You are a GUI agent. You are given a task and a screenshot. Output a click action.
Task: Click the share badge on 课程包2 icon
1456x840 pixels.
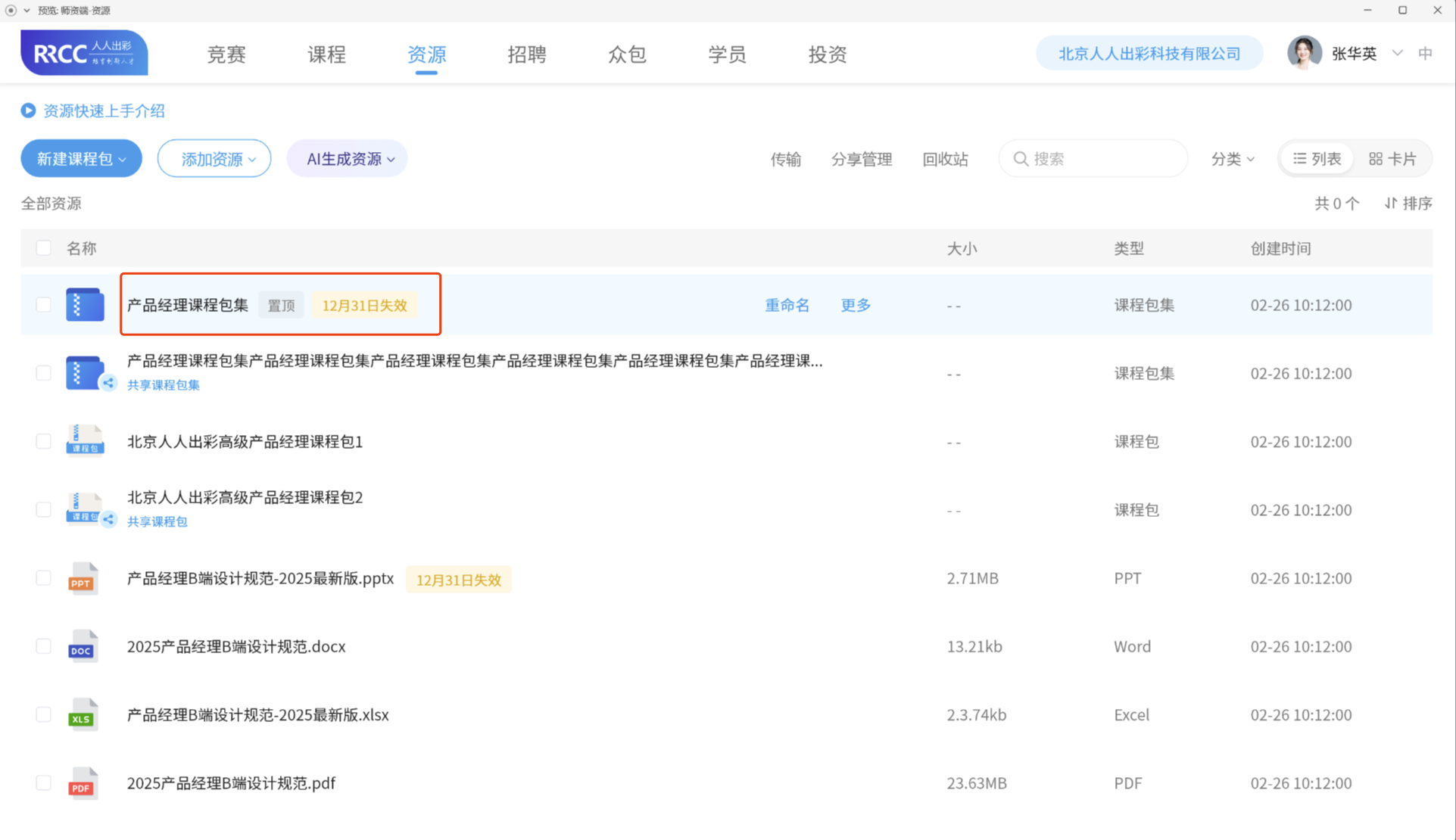click(x=109, y=519)
